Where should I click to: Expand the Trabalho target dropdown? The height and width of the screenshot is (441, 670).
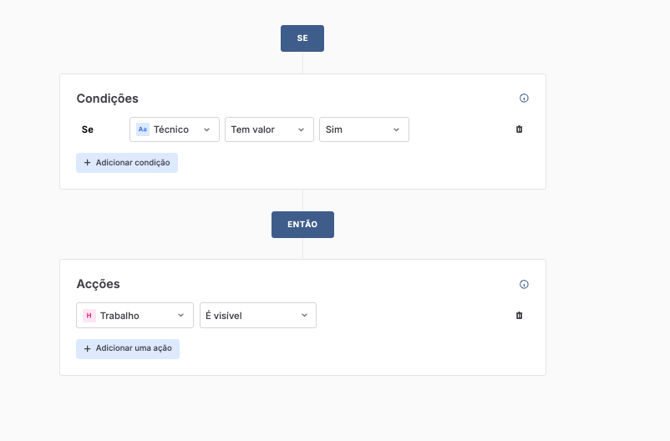pyautogui.click(x=135, y=315)
